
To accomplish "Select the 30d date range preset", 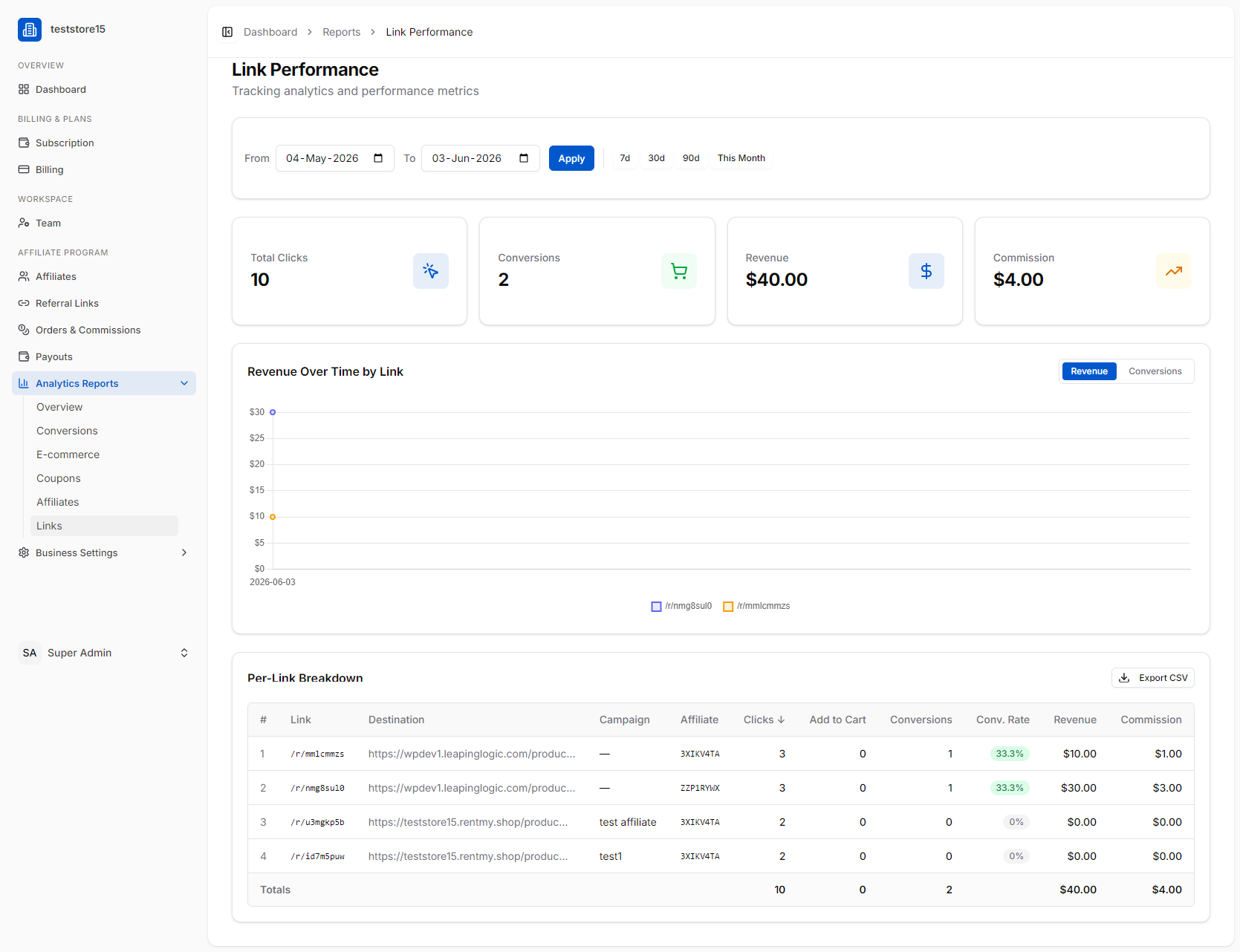I will pos(656,158).
